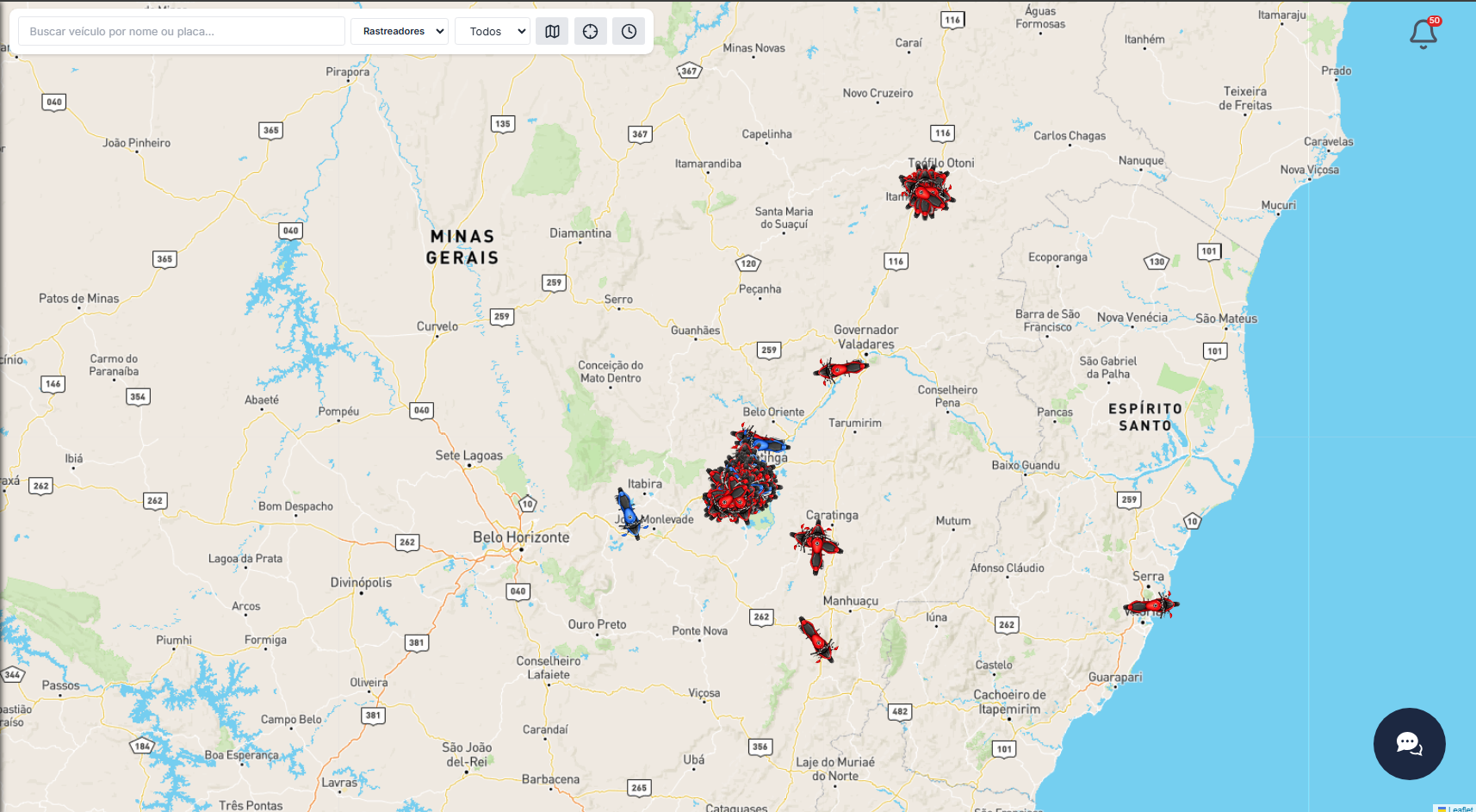Click the Leaflet attribution link
The height and width of the screenshot is (812, 1476).
pos(1460,809)
